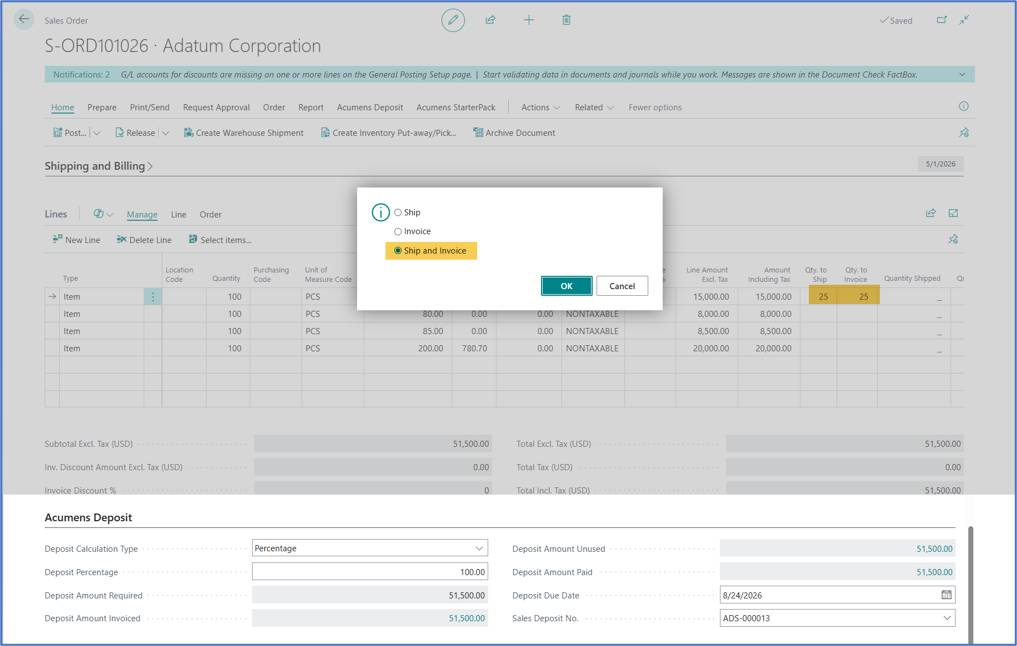Select the Ship radio option
The image size is (1017, 646).
click(398, 212)
